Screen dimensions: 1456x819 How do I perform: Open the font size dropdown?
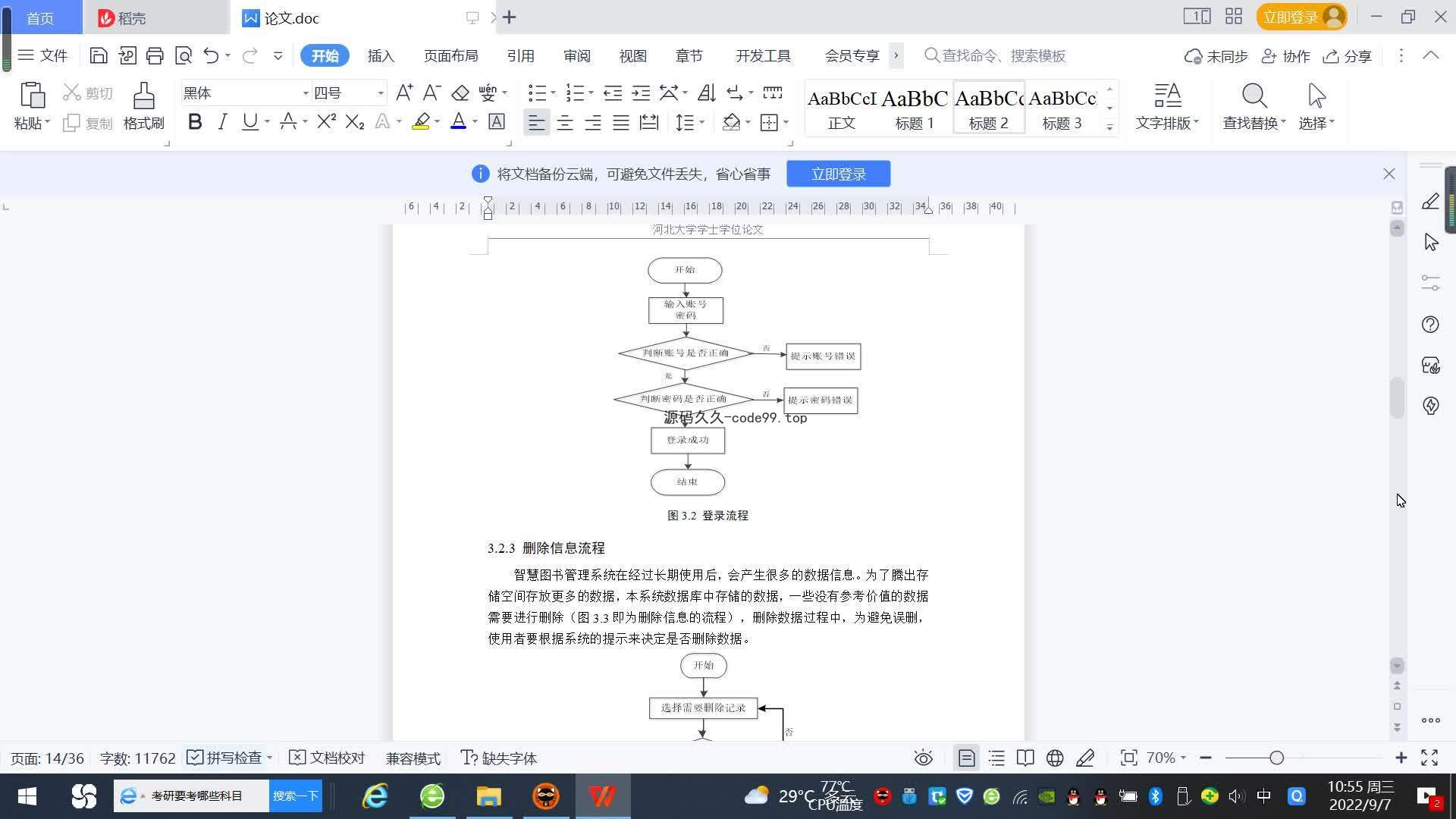point(381,93)
